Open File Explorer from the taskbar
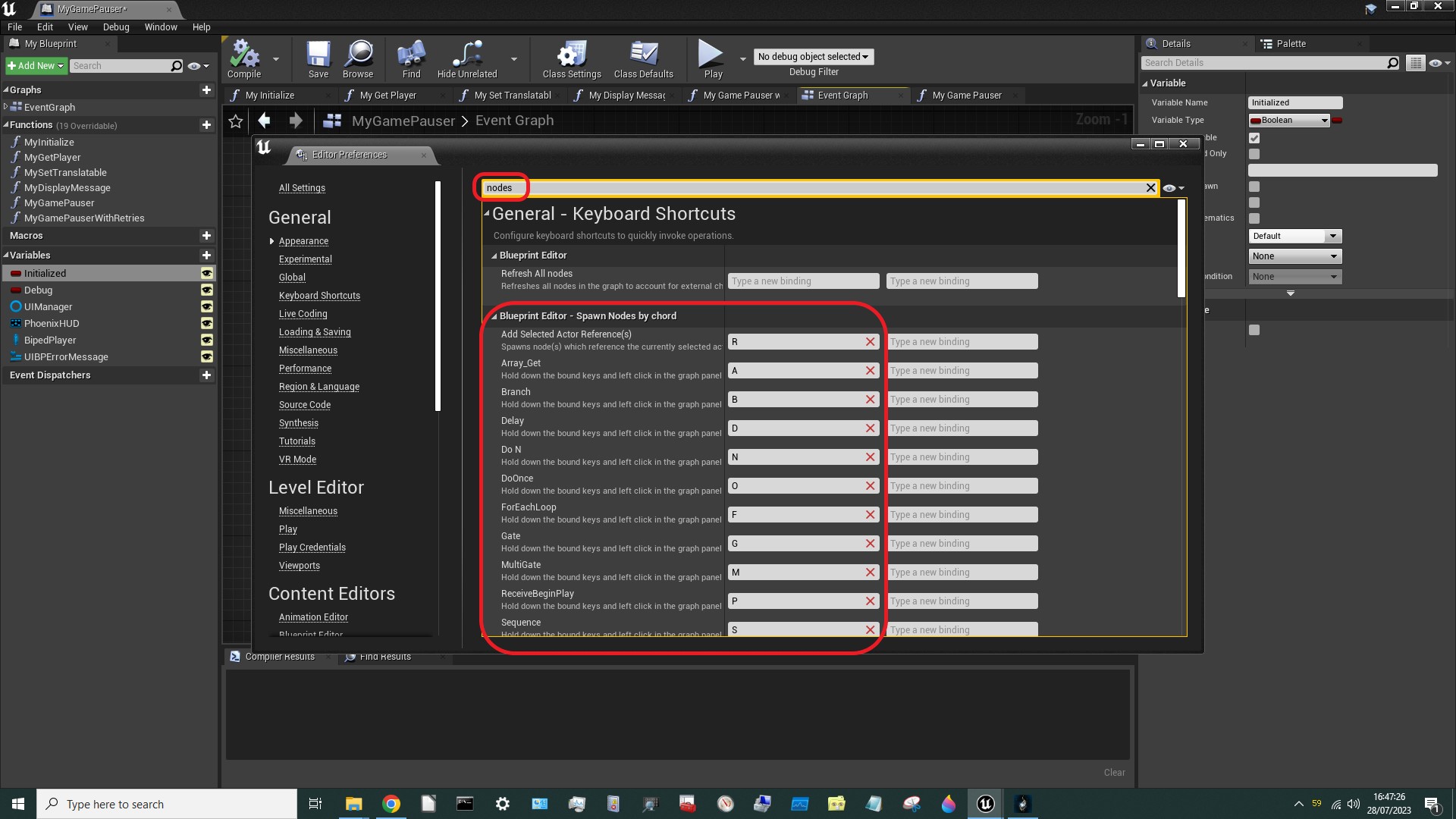1456x819 pixels. pyautogui.click(x=354, y=804)
